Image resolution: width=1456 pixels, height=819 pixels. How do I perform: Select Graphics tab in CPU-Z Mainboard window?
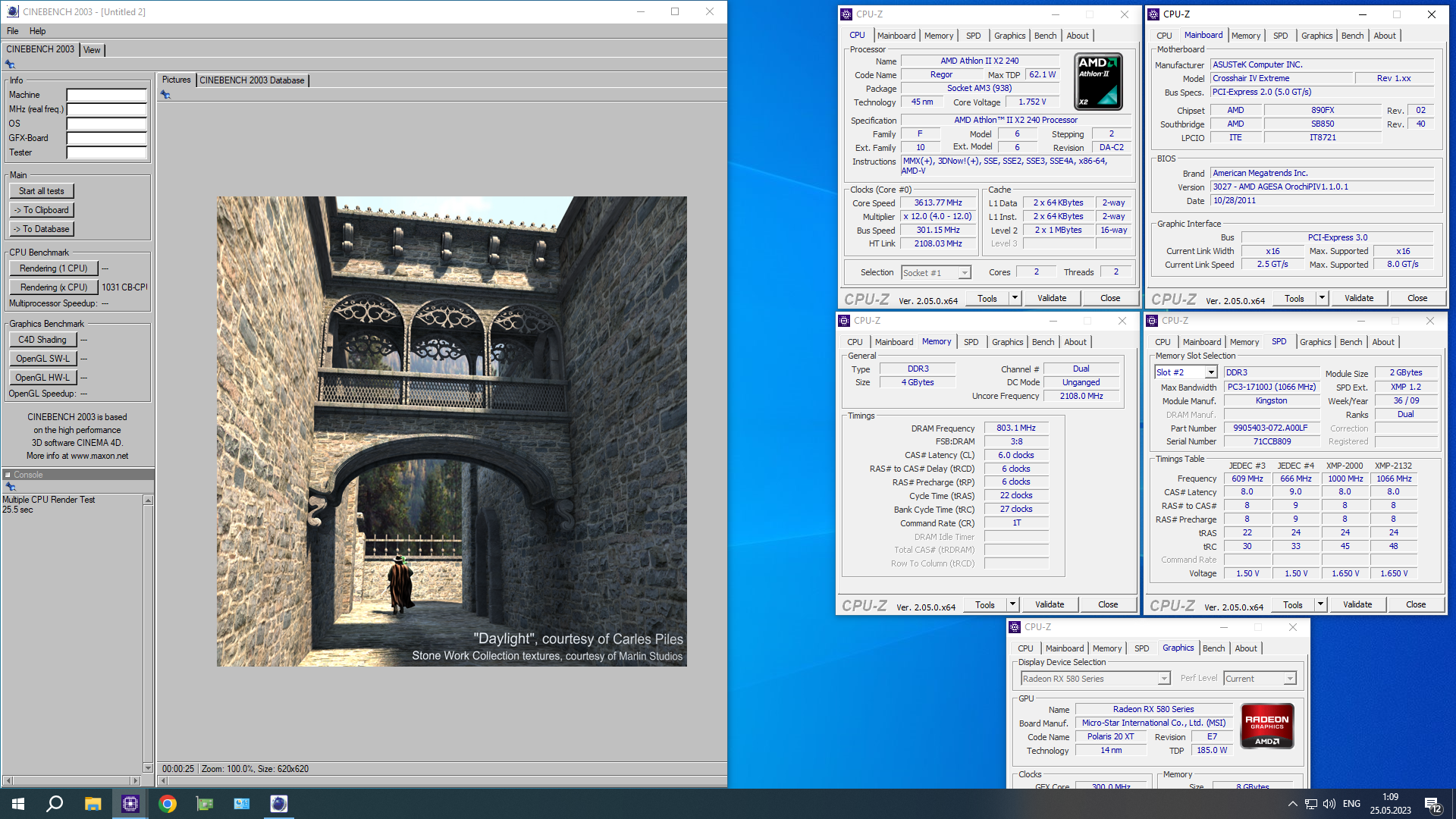(1316, 36)
